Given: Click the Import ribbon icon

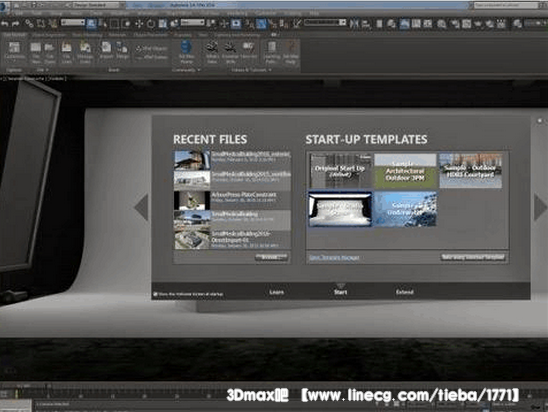Looking at the screenshot, I should point(106,50).
